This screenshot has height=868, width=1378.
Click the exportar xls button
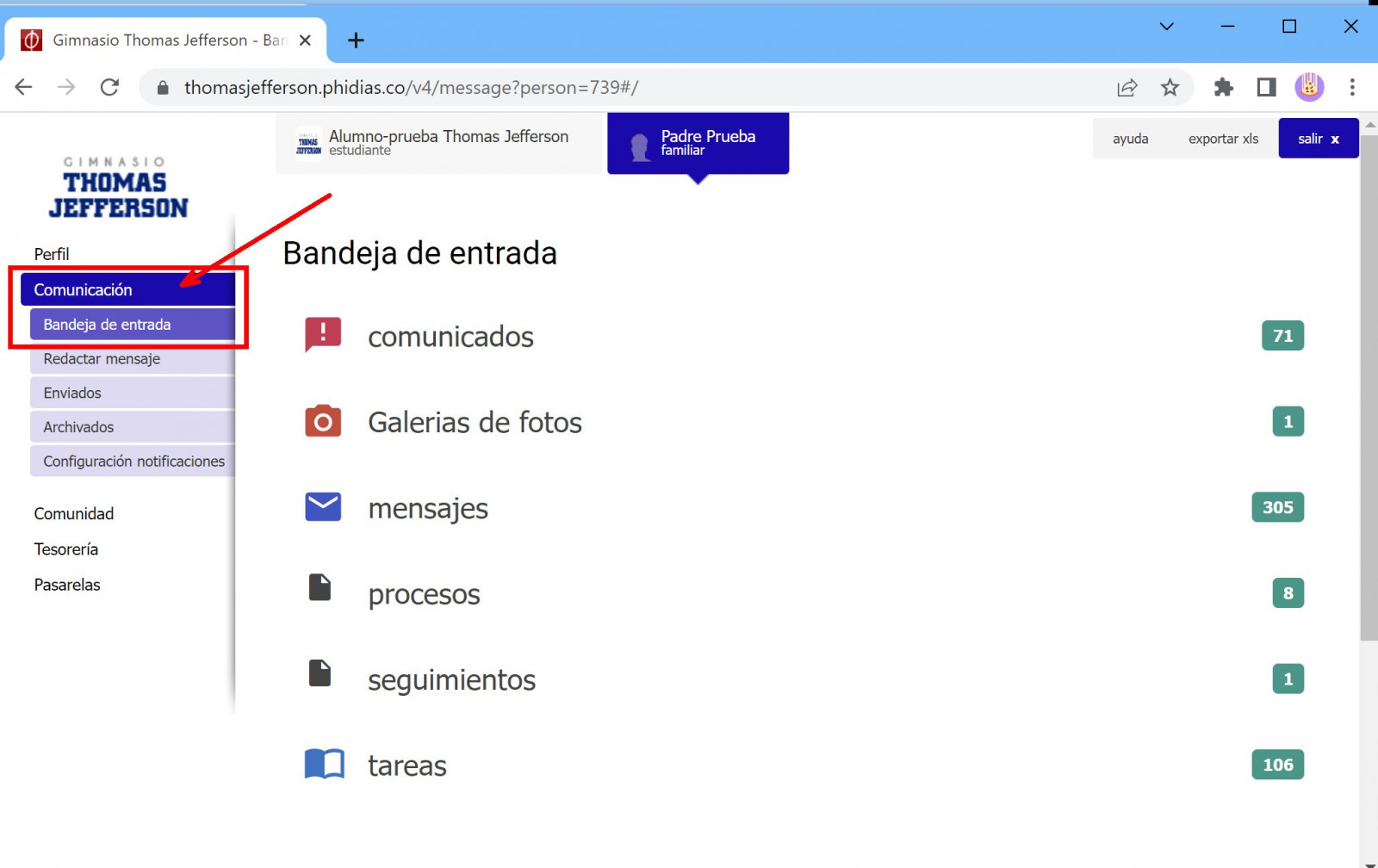pyautogui.click(x=1223, y=139)
